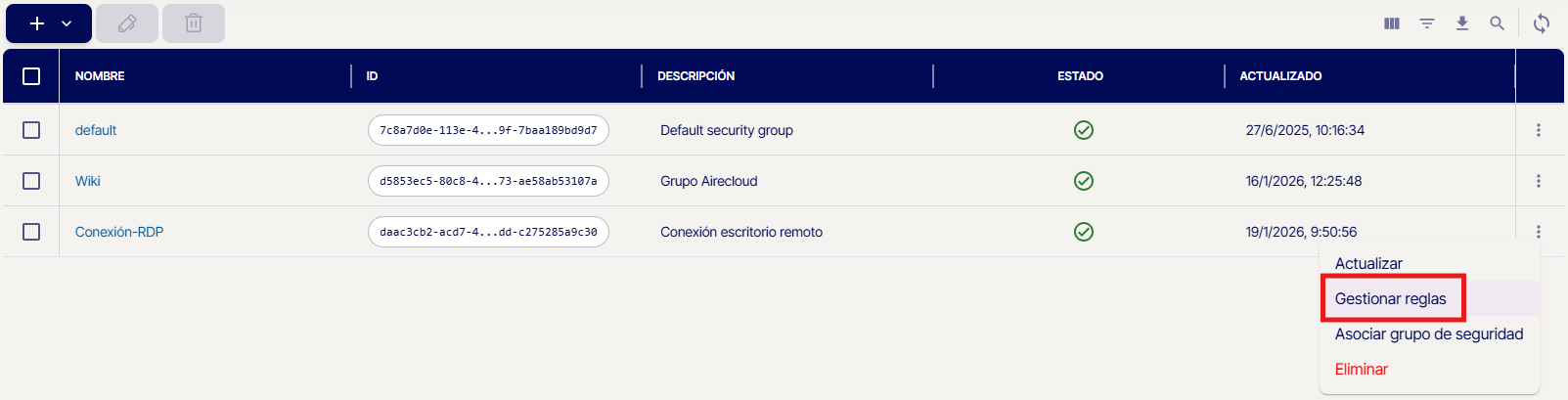Select Asociar grupo de seguridad option
Screen dimensions: 1568x400
click(x=1428, y=334)
